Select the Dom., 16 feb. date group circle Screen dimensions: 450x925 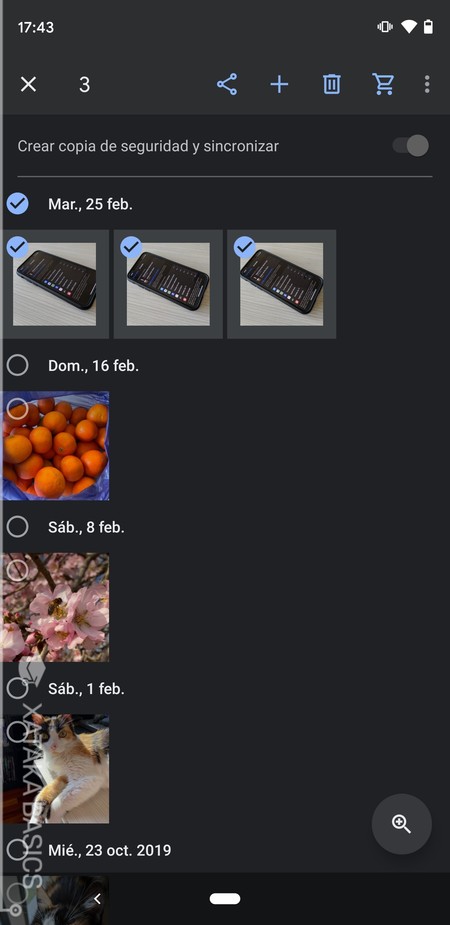point(18,366)
